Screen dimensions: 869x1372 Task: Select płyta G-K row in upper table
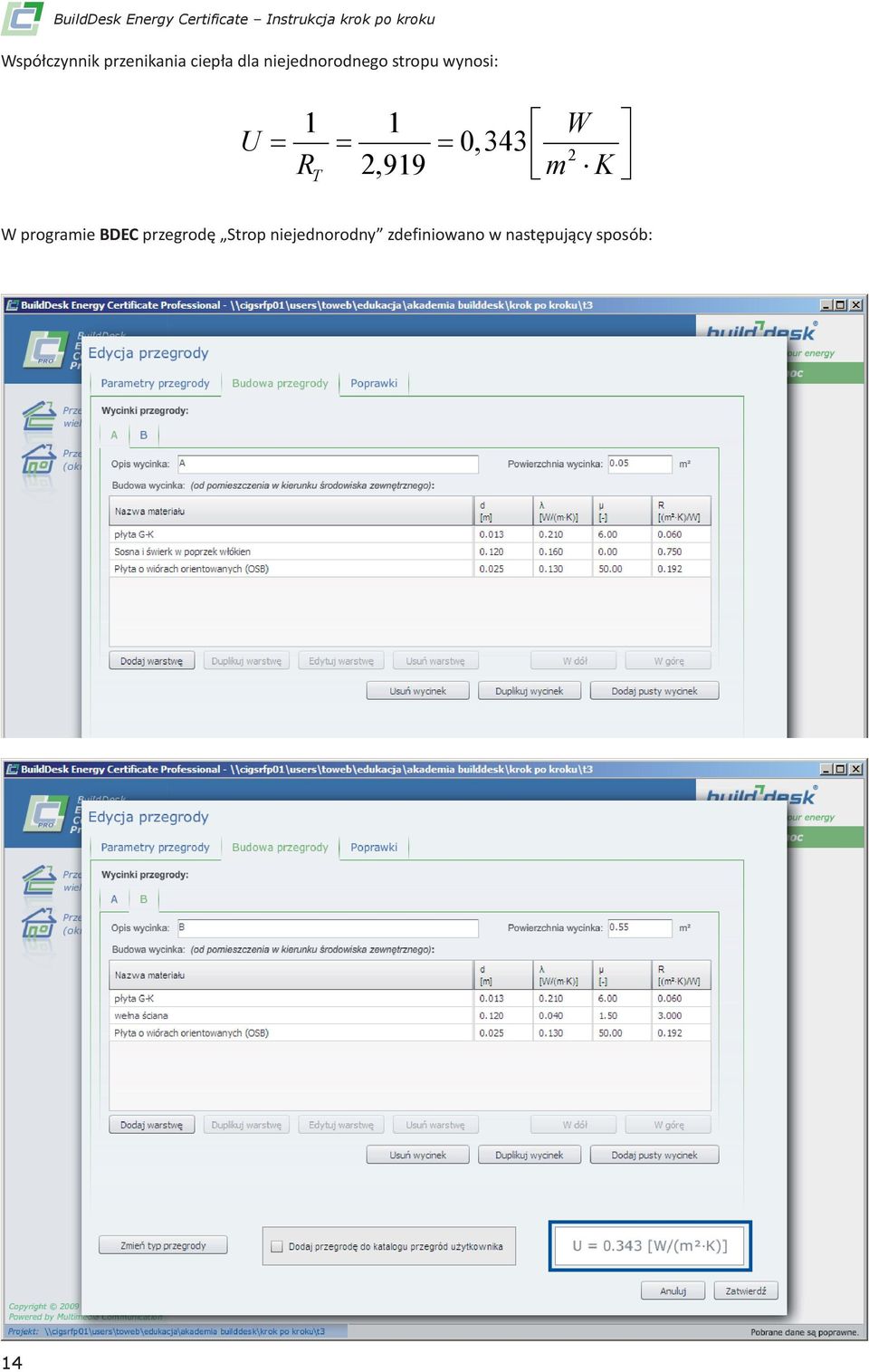point(410,534)
